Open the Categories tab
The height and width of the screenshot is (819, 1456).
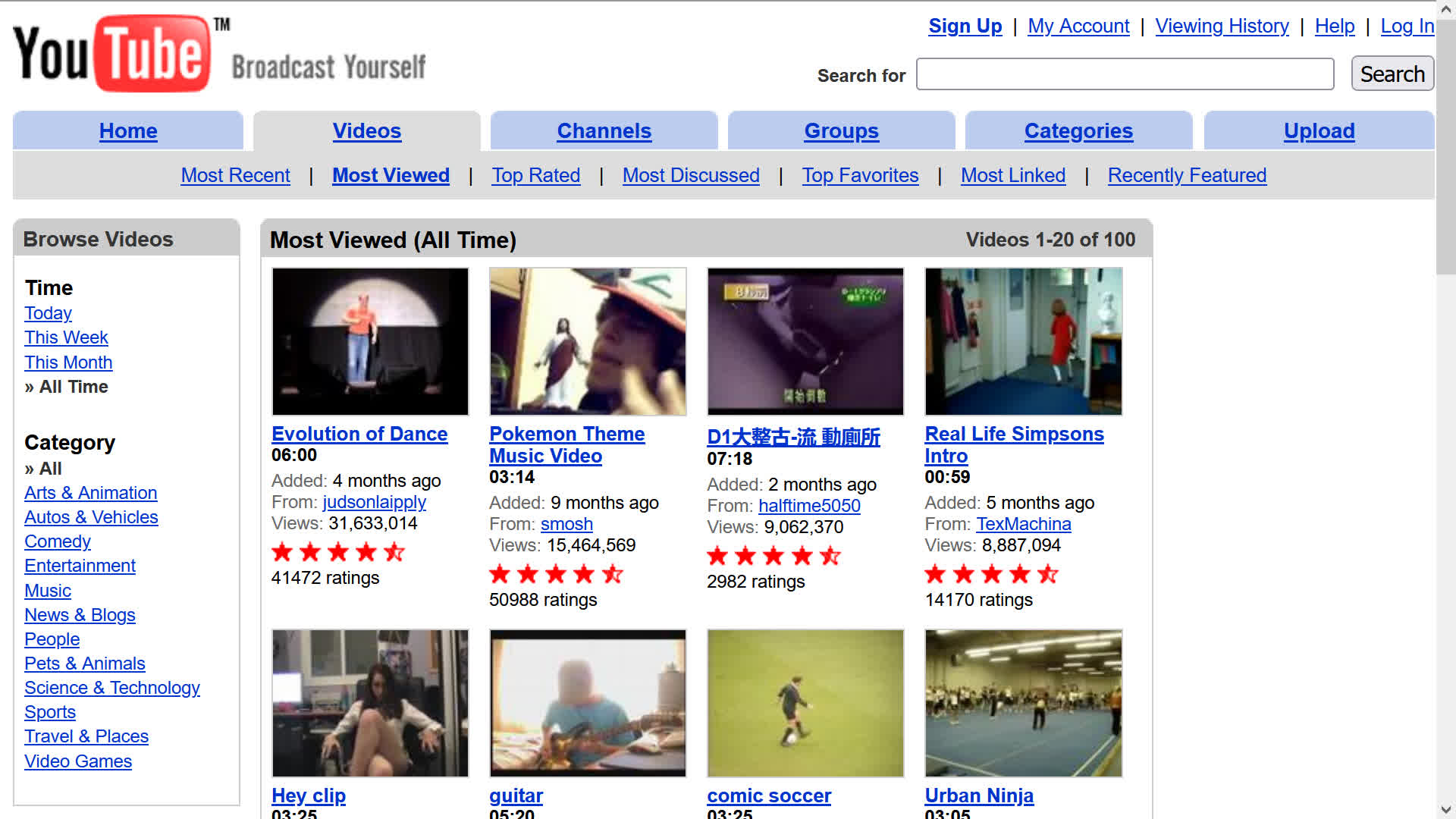click(1078, 131)
